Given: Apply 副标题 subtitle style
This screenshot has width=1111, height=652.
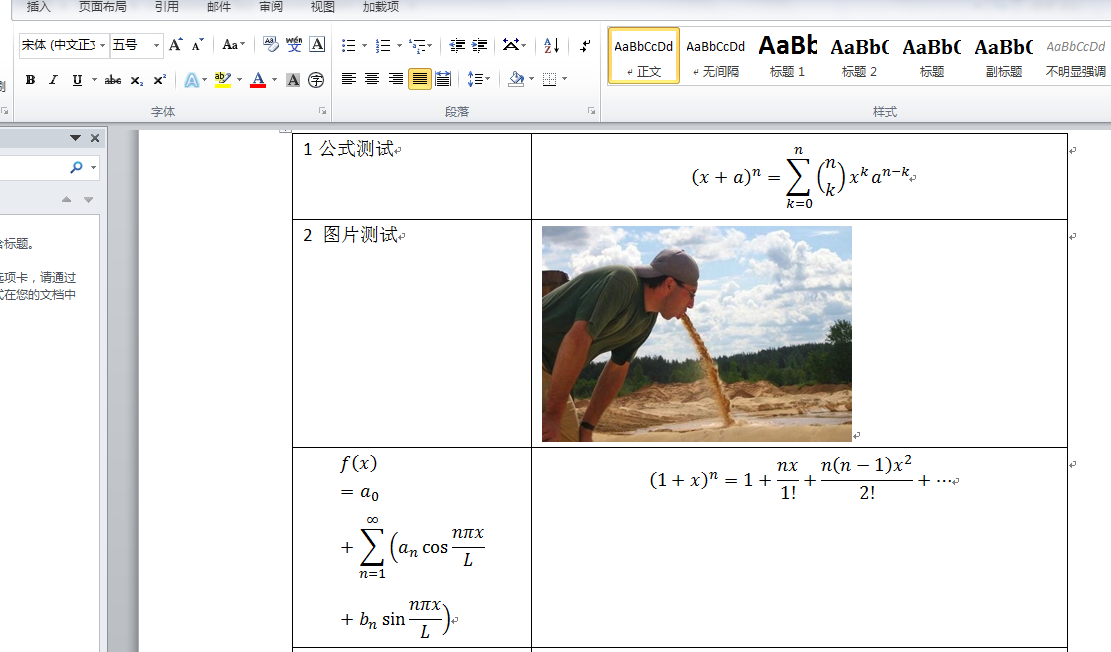Looking at the screenshot, I should coord(1004,56).
